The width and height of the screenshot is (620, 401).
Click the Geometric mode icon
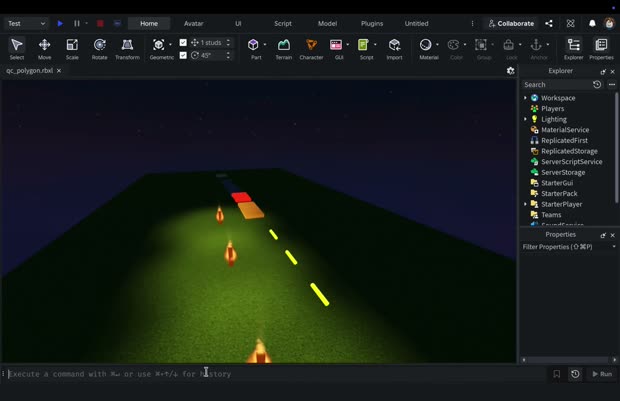click(x=159, y=45)
